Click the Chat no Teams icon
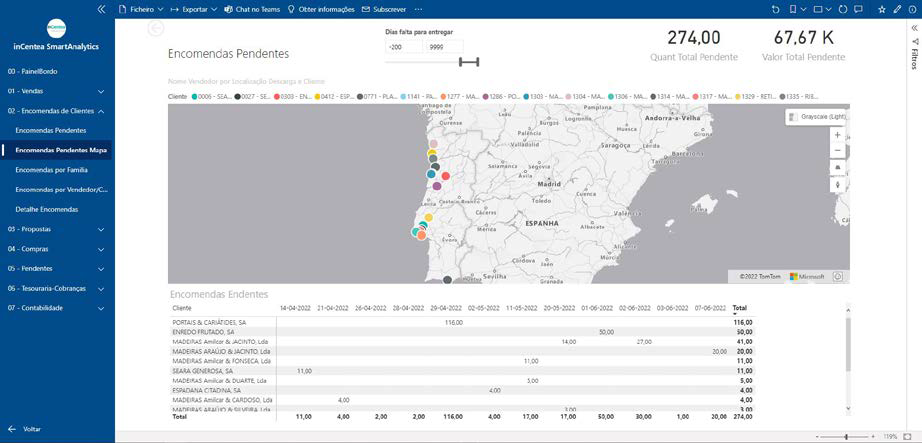This screenshot has height=443, width=922. pyautogui.click(x=228, y=9)
